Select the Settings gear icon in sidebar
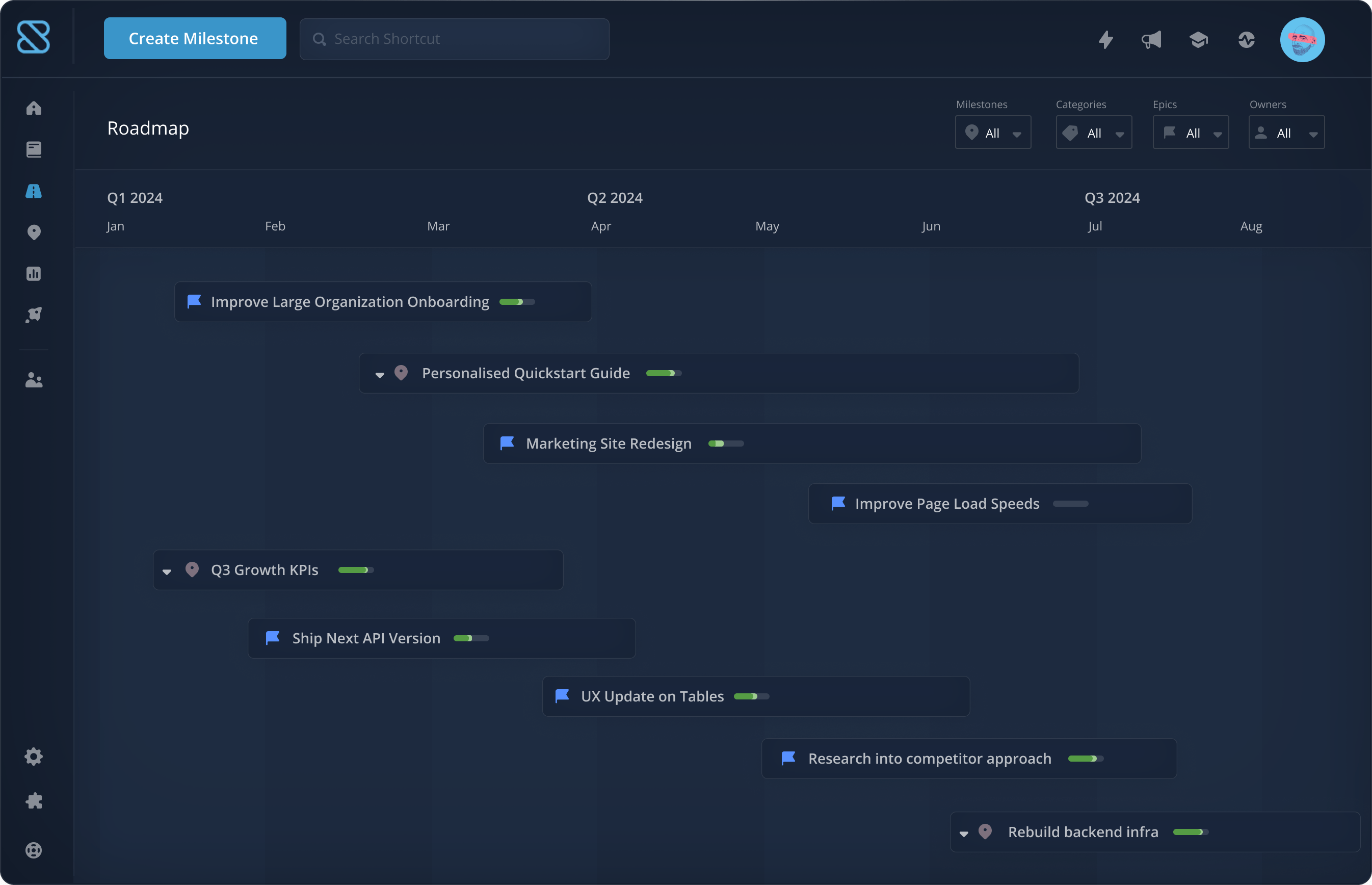This screenshot has height=885, width=1372. pyautogui.click(x=33, y=756)
